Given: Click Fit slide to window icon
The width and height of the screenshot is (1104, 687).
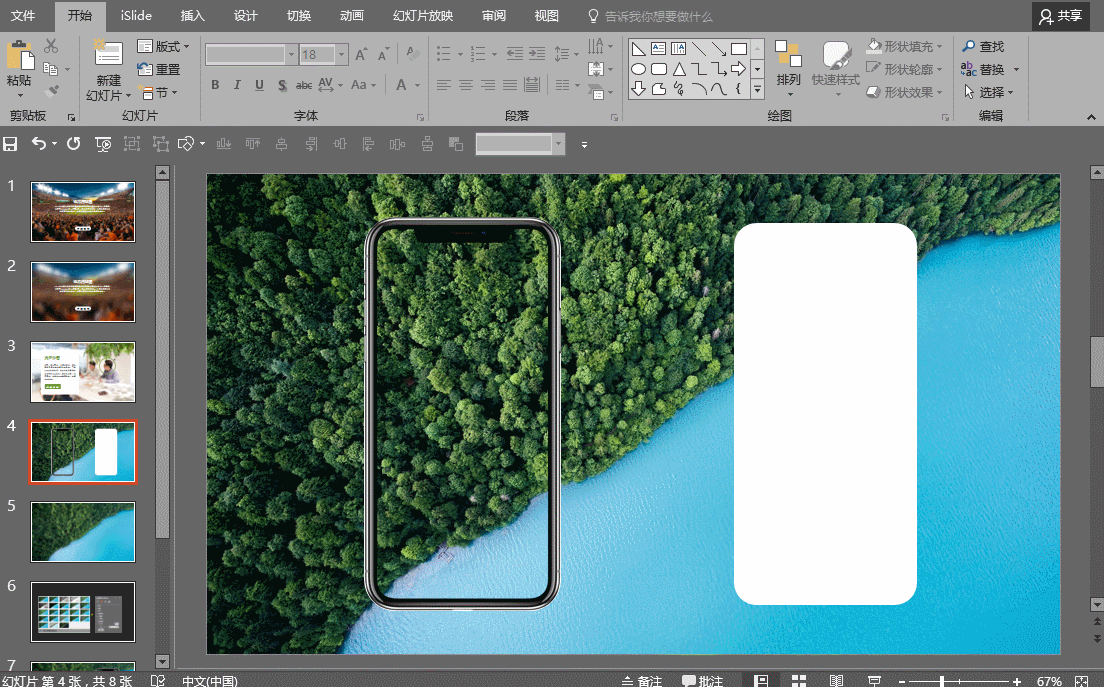Looking at the screenshot, I should pos(1082,681).
